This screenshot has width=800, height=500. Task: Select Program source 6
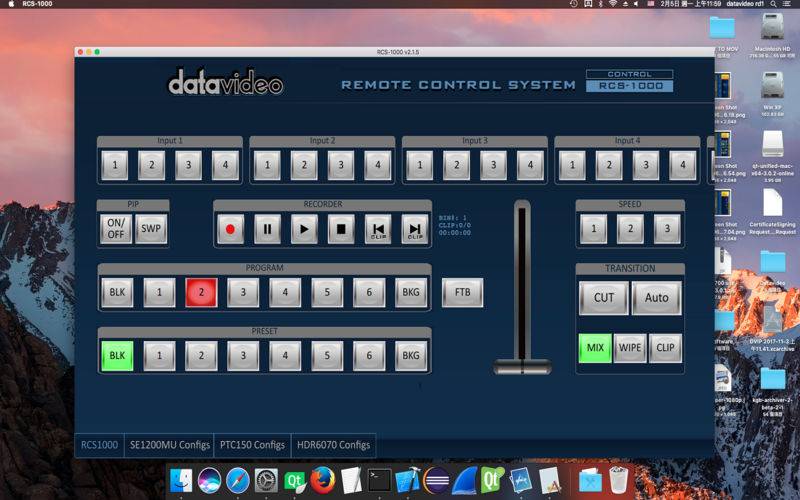pos(369,292)
